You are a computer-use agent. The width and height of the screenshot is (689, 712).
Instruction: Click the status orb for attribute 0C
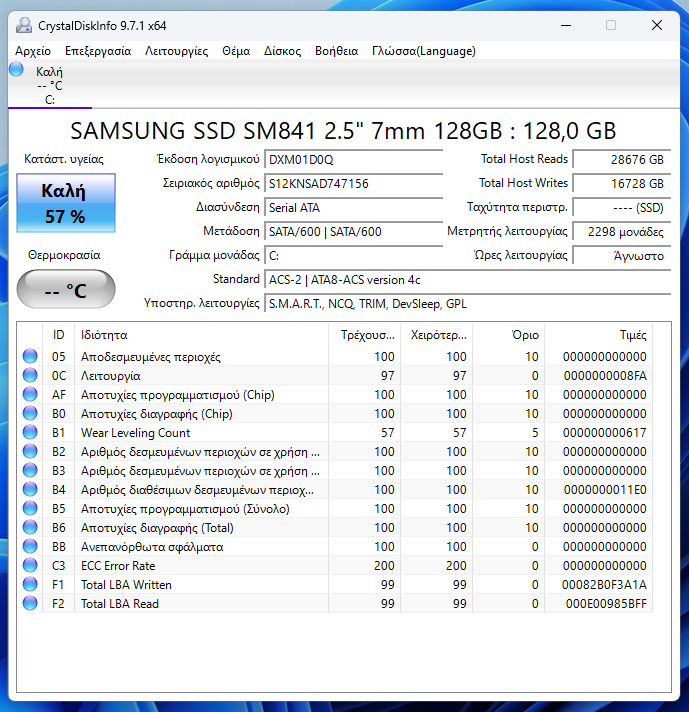[x=30, y=375]
